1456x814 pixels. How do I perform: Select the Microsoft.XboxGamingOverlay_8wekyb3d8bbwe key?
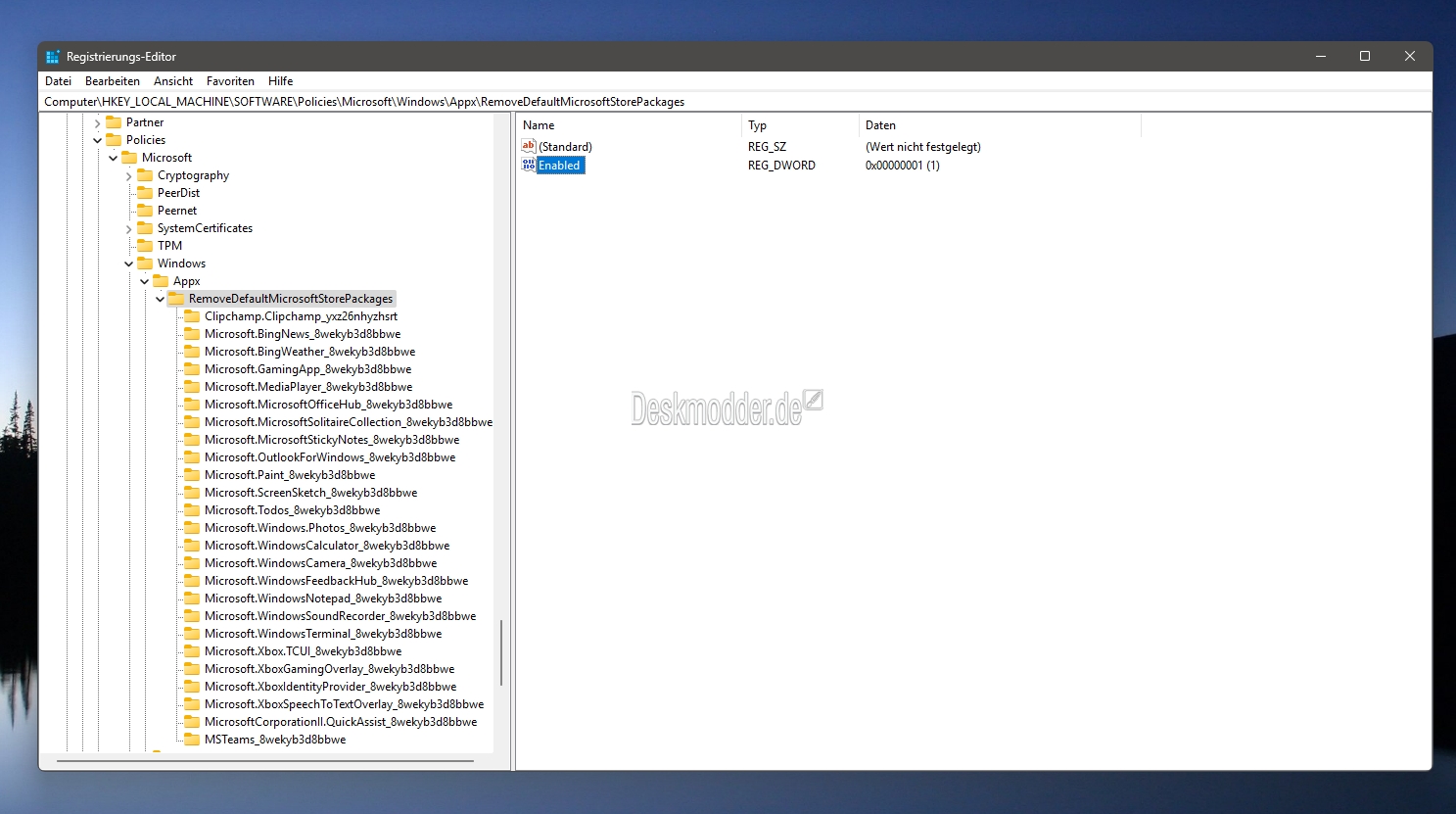[x=329, y=669]
